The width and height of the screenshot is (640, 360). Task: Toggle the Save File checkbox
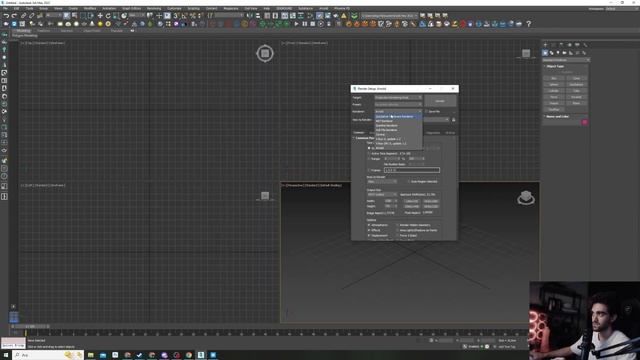click(x=427, y=111)
